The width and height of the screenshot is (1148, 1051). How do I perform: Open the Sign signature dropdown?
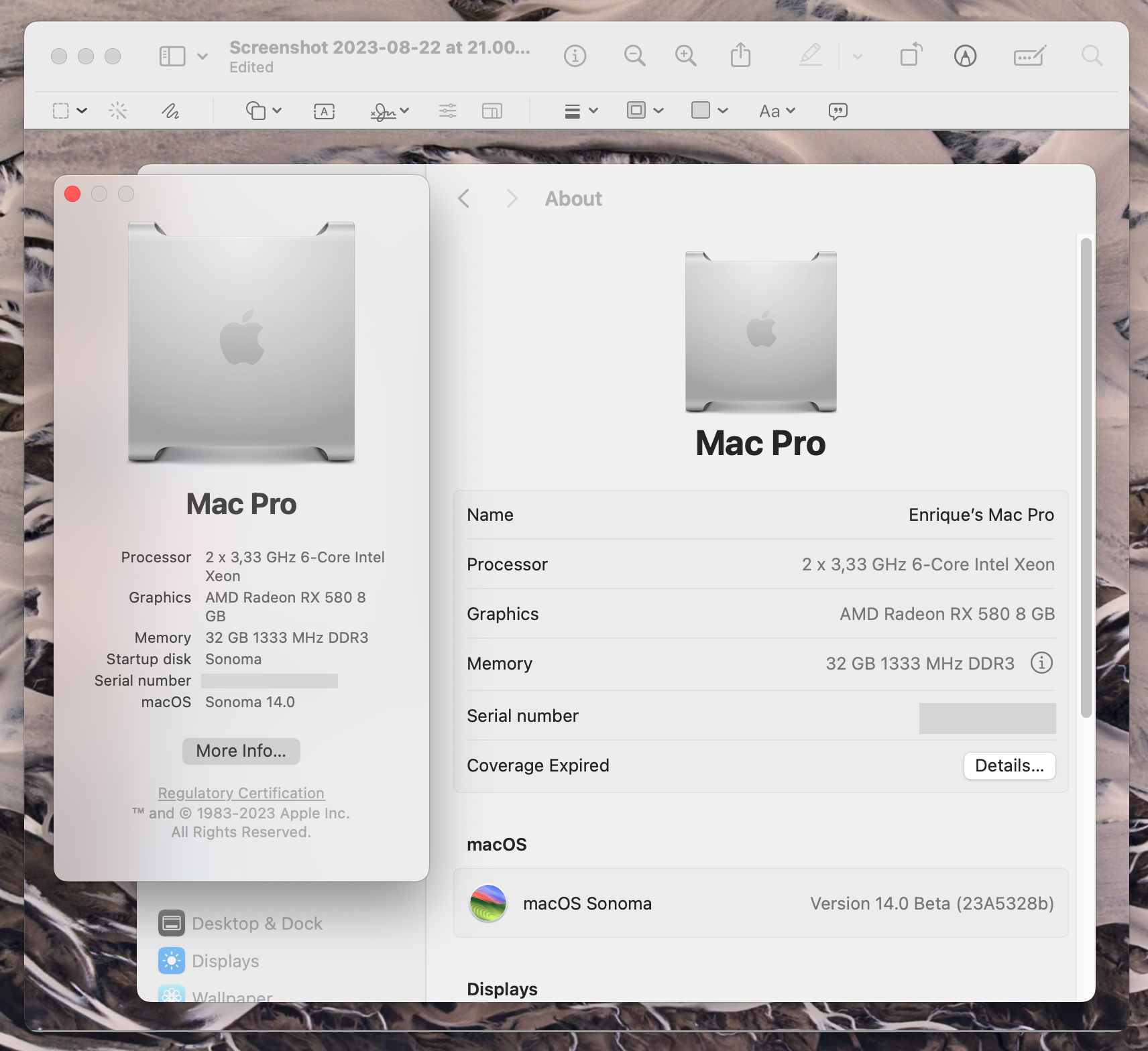[390, 111]
